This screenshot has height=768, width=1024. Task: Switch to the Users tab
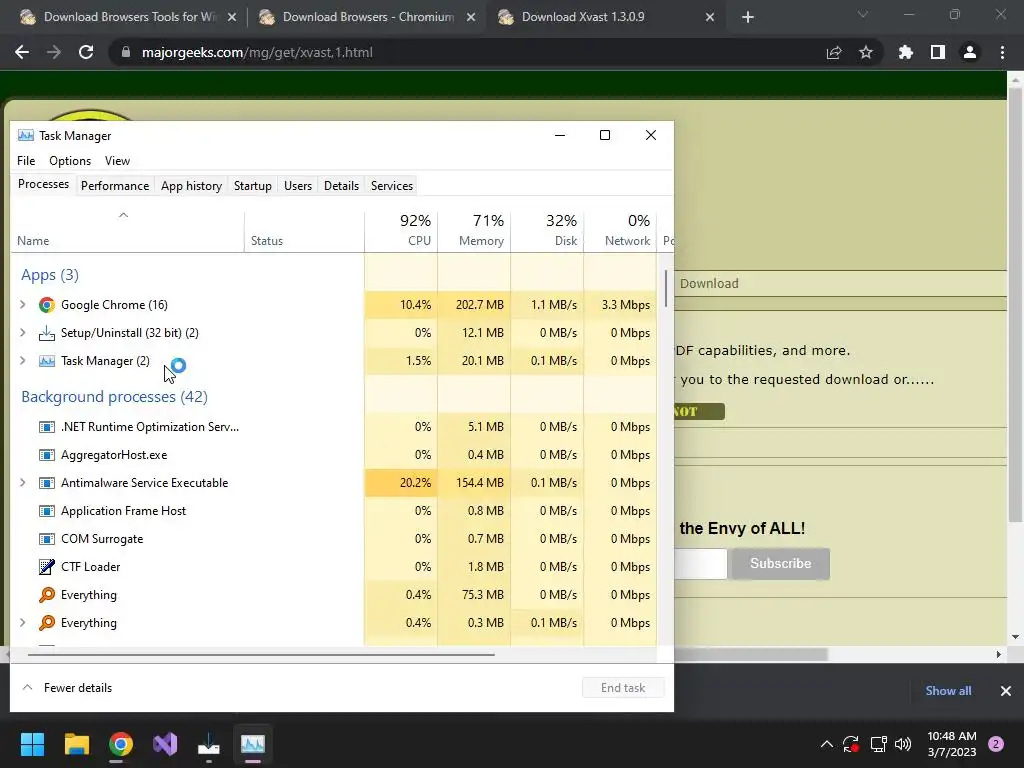(298, 186)
